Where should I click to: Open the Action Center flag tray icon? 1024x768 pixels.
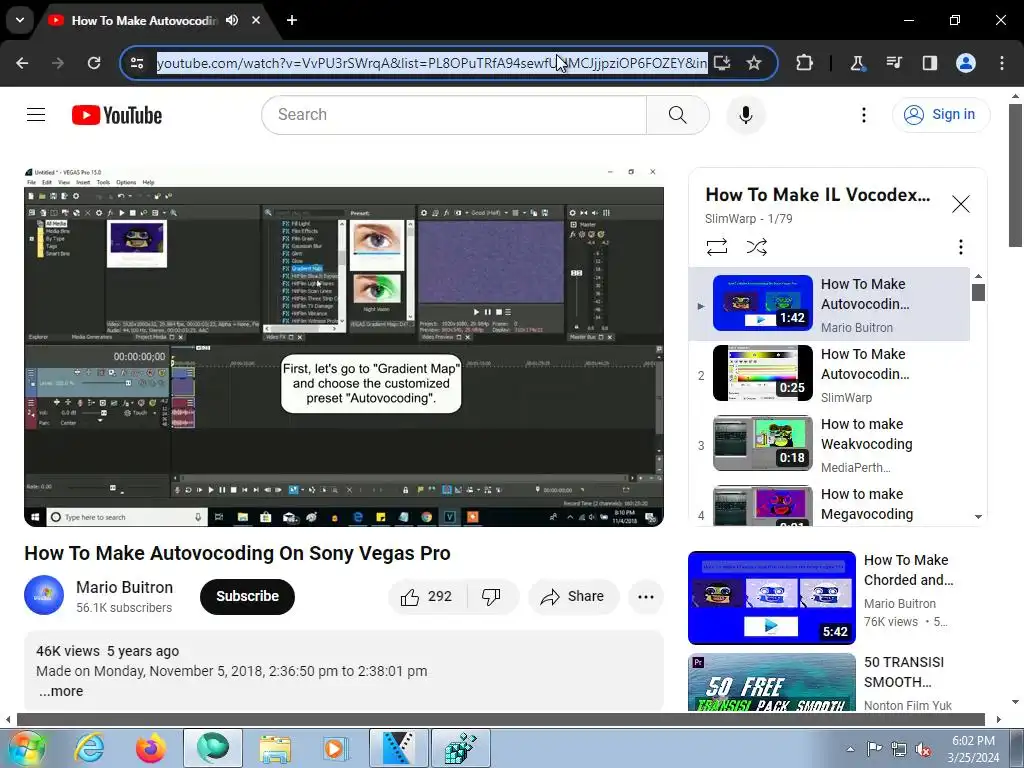[874, 749]
